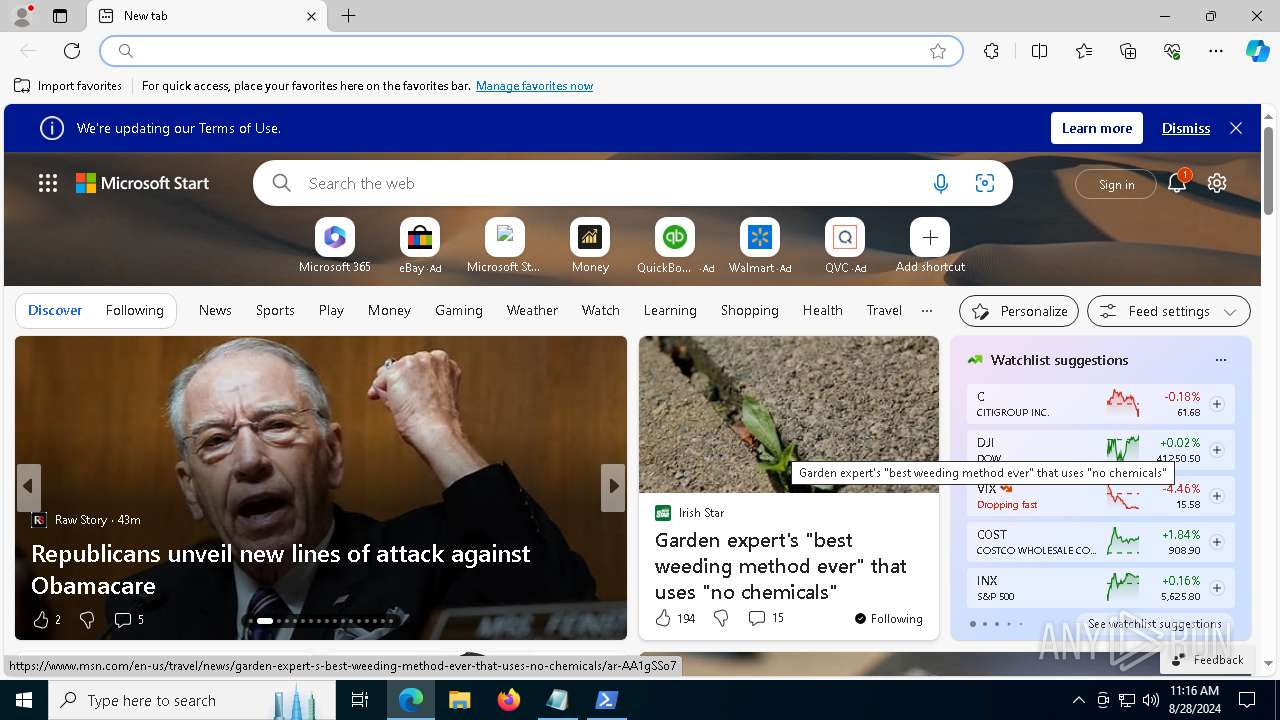This screenshot has width=1280, height=720.
Task: Click the taskbar search box
Action: tap(191, 700)
